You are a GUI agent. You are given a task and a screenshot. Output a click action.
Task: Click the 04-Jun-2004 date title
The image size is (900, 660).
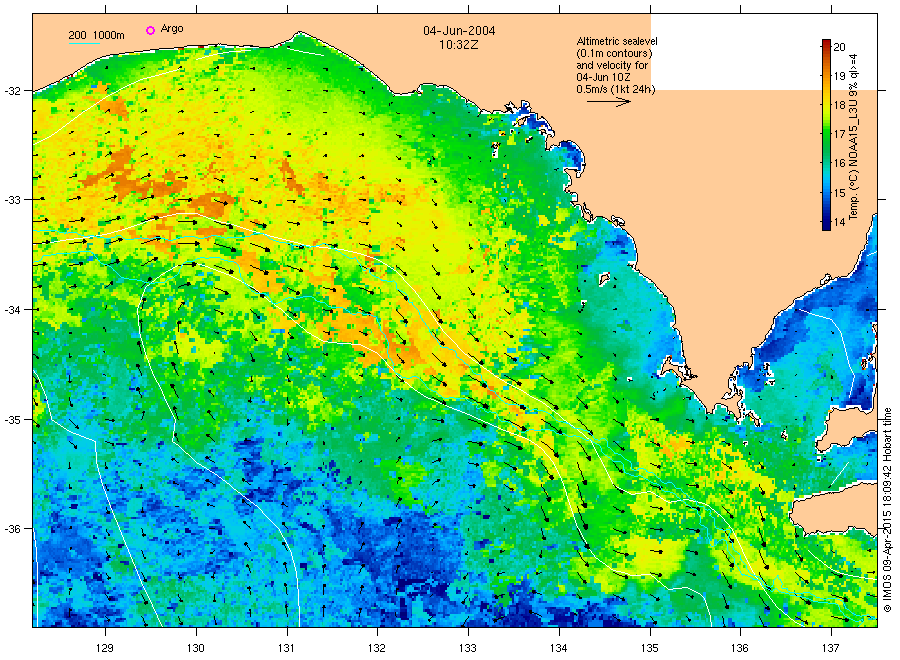459,31
